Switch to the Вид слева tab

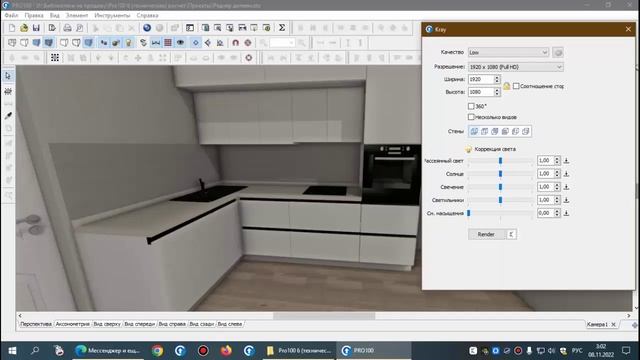pos(230,324)
